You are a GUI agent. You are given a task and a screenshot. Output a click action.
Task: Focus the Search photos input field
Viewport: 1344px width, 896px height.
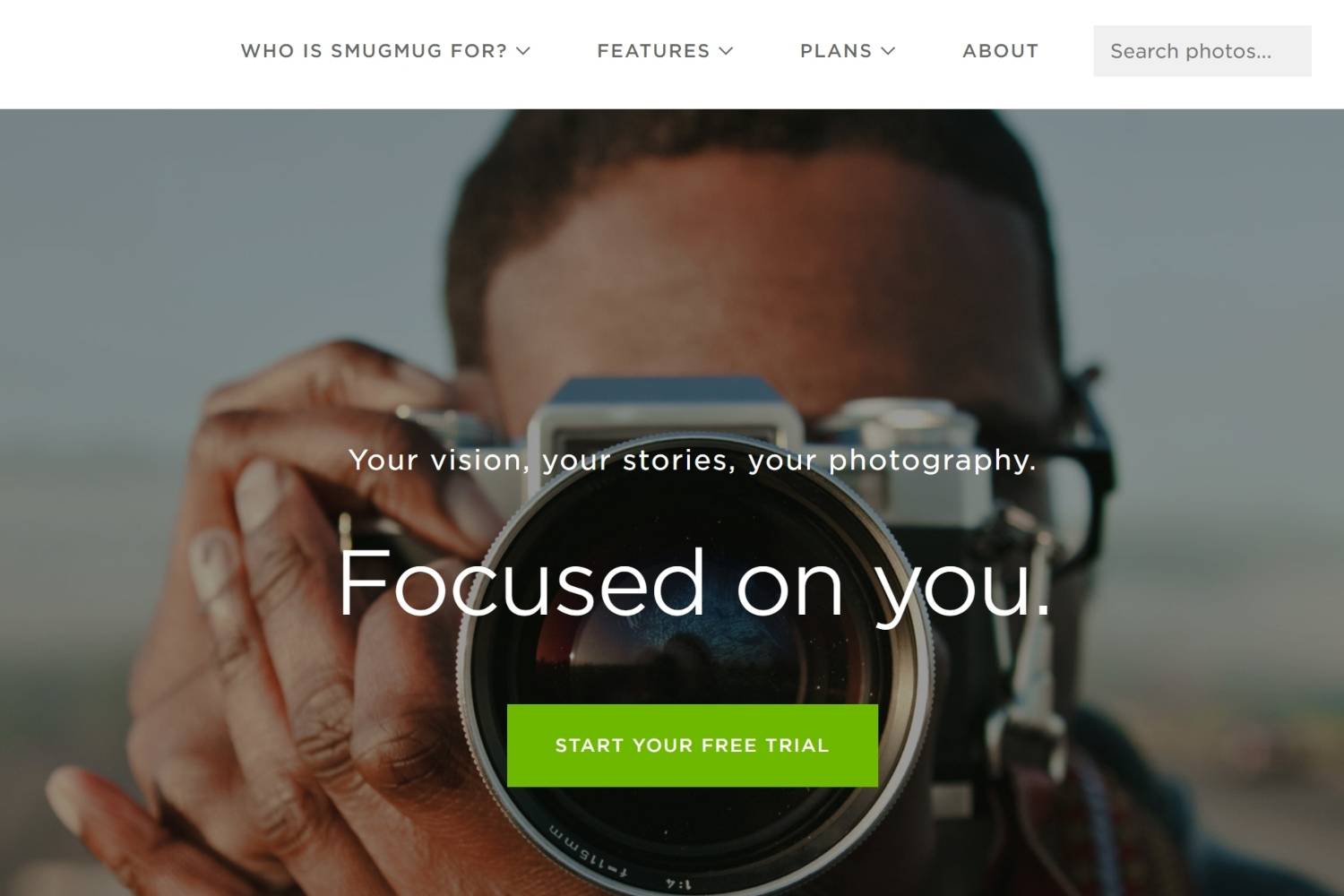tap(1202, 51)
